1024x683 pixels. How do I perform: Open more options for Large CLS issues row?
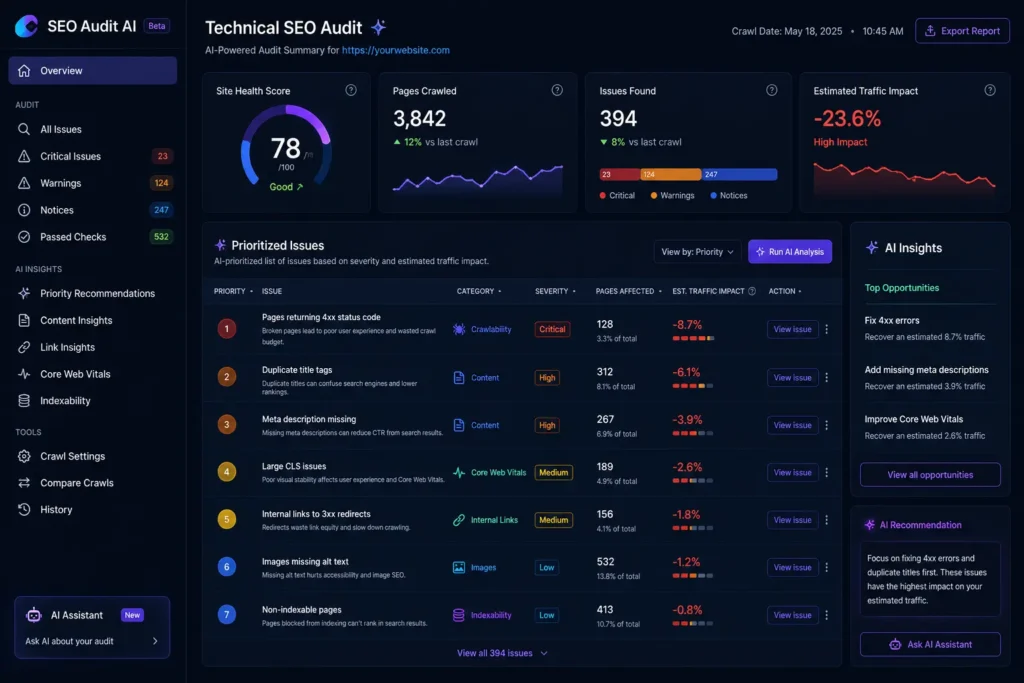[x=827, y=472]
